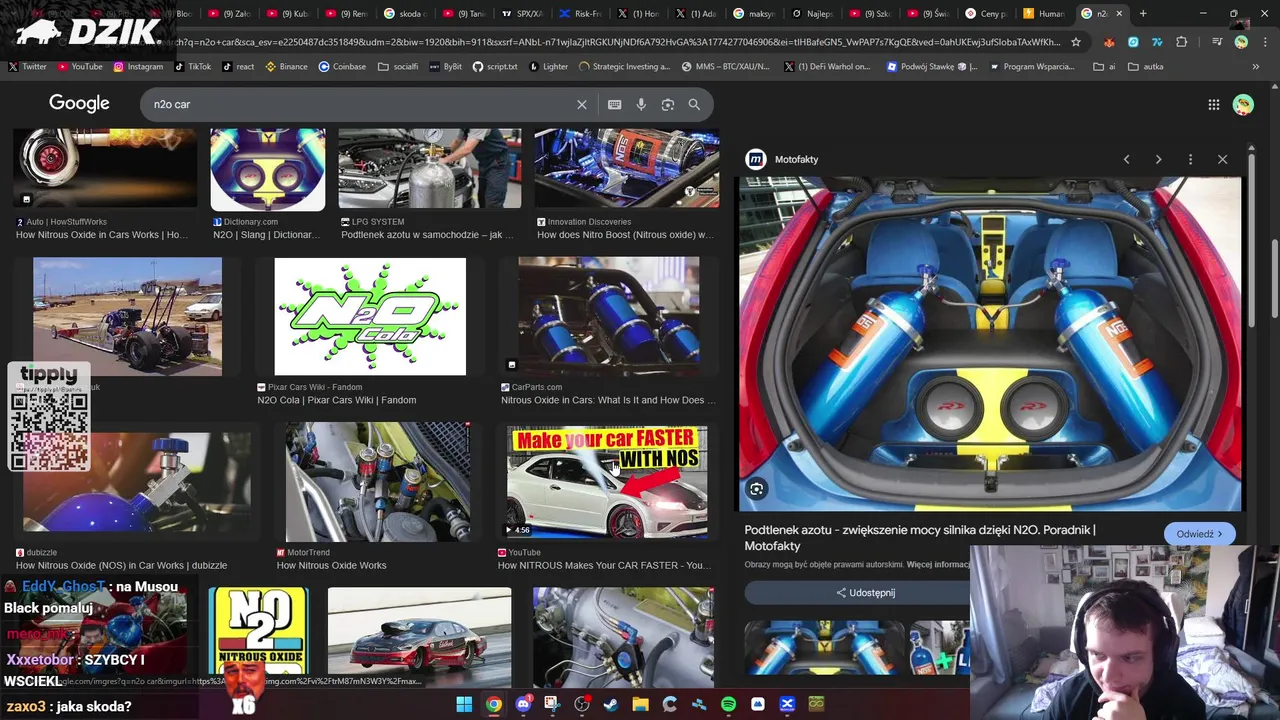The image size is (1280, 720).
Task: Open the Instagram bookmark
Action: [138, 67]
